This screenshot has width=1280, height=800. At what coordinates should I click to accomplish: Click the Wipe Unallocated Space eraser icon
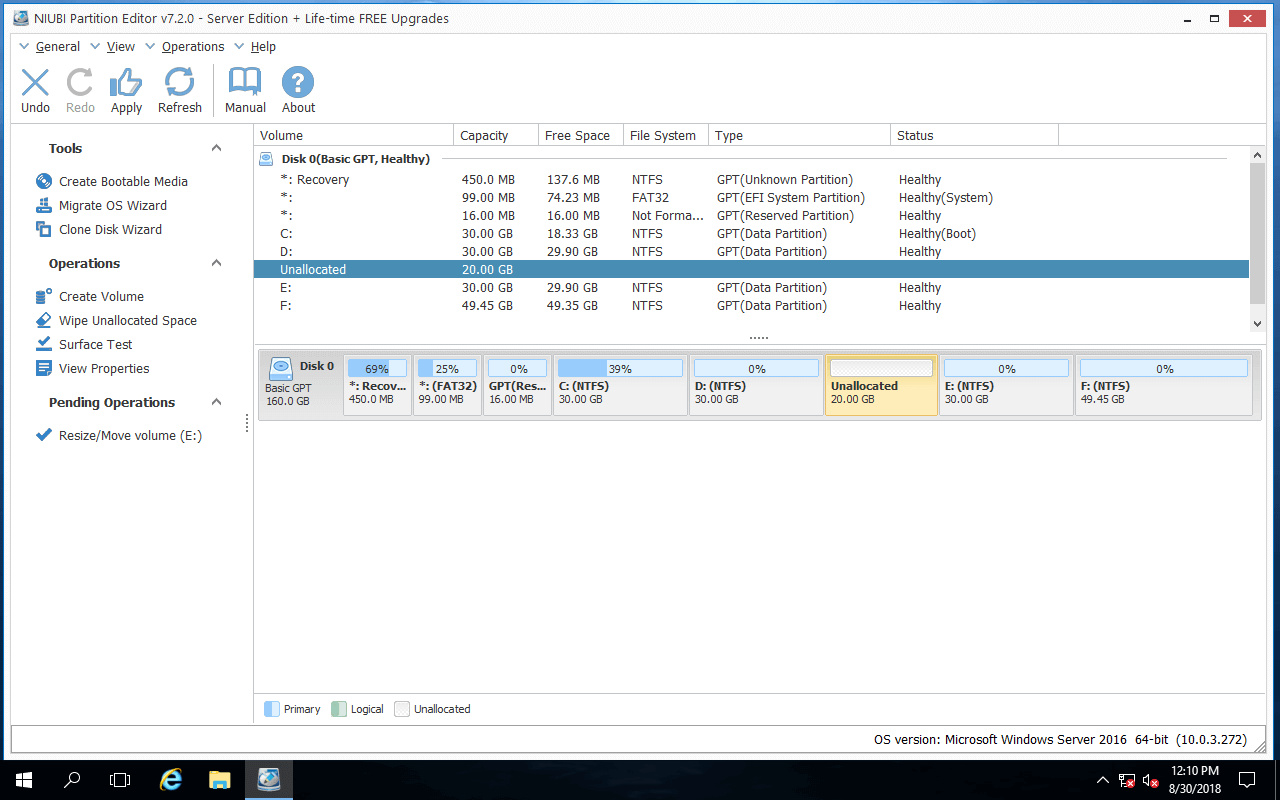pos(44,320)
